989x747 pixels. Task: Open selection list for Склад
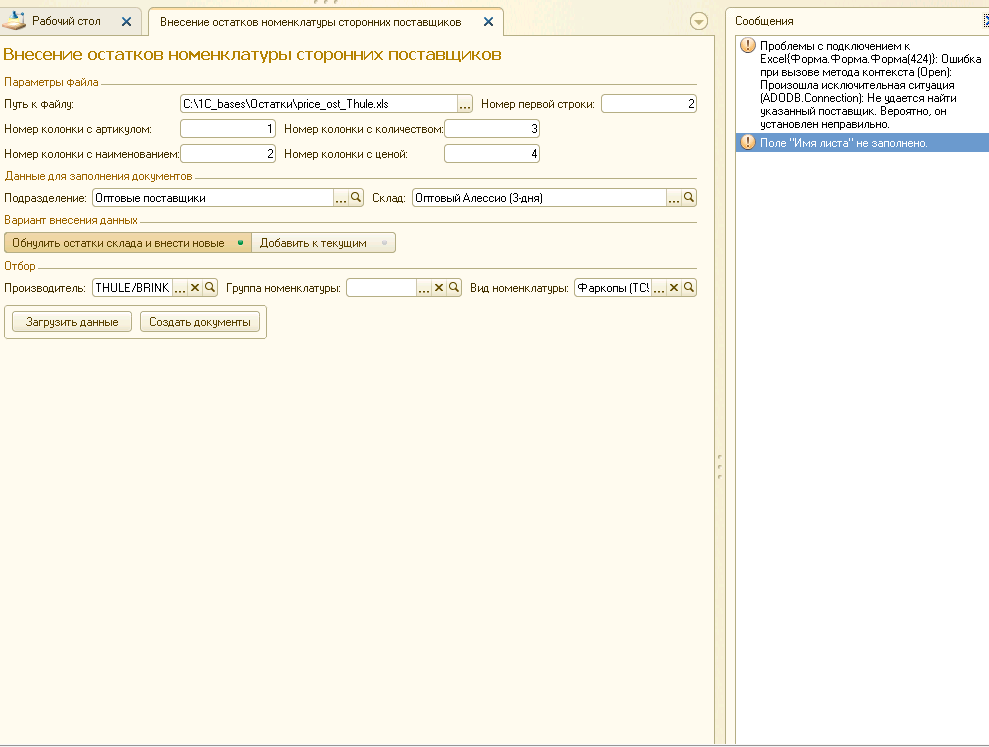point(674,198)
